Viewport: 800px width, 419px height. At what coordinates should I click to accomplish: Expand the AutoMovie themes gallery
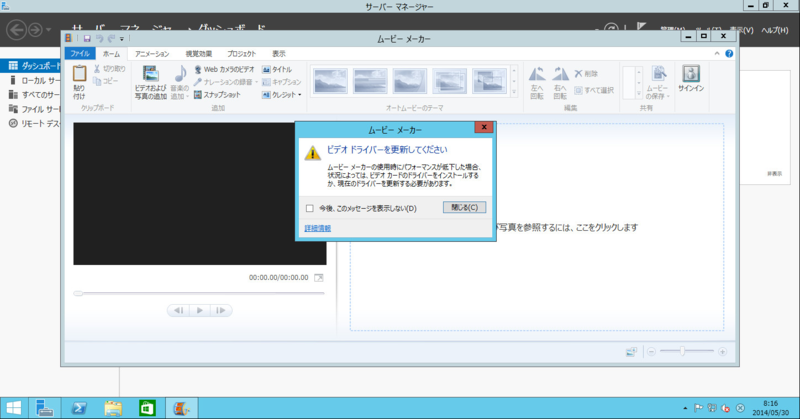tap(514, 93)
